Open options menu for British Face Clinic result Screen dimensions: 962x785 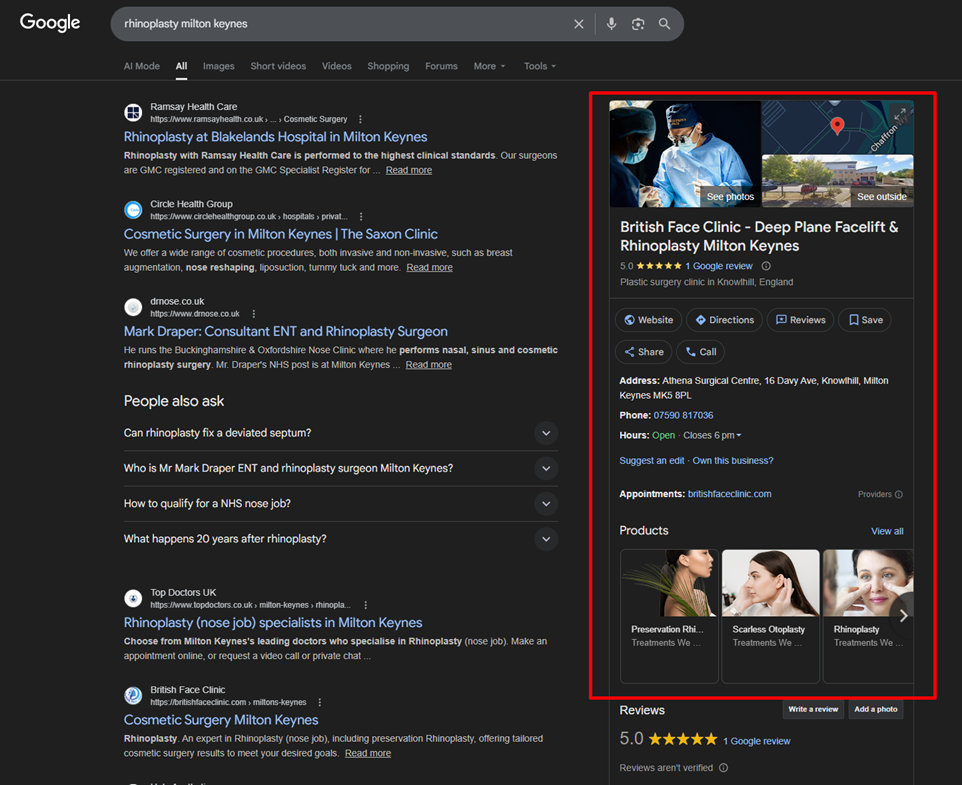tap(320, 702)
